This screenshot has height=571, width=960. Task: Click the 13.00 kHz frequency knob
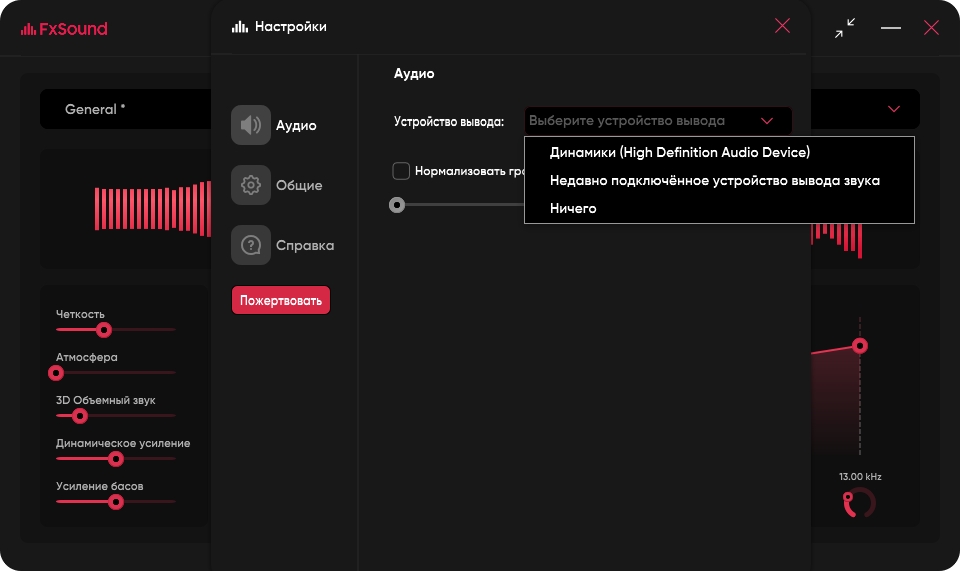(859, 503)
